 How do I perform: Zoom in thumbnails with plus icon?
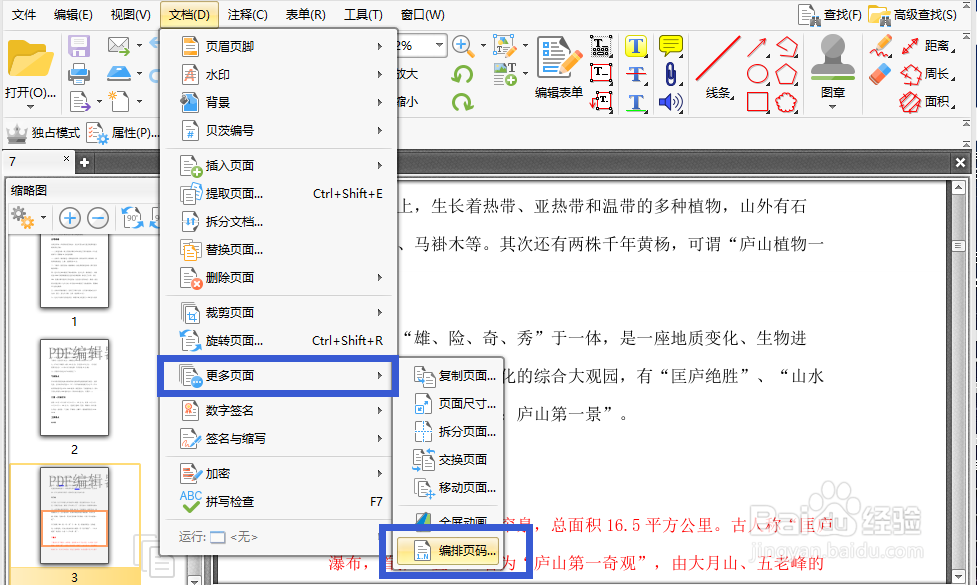(69, 217)
